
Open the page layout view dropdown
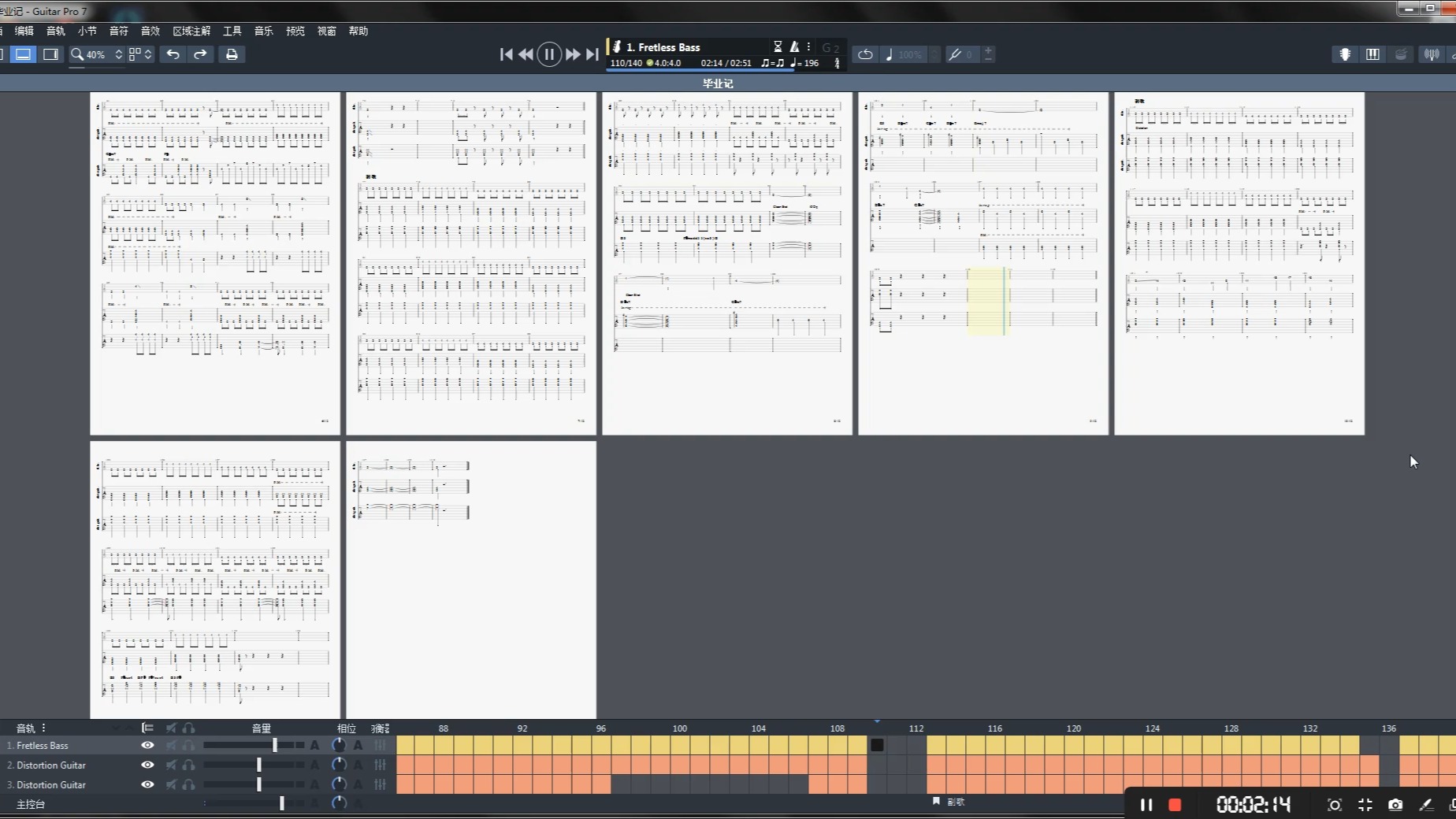pos(140,54)
